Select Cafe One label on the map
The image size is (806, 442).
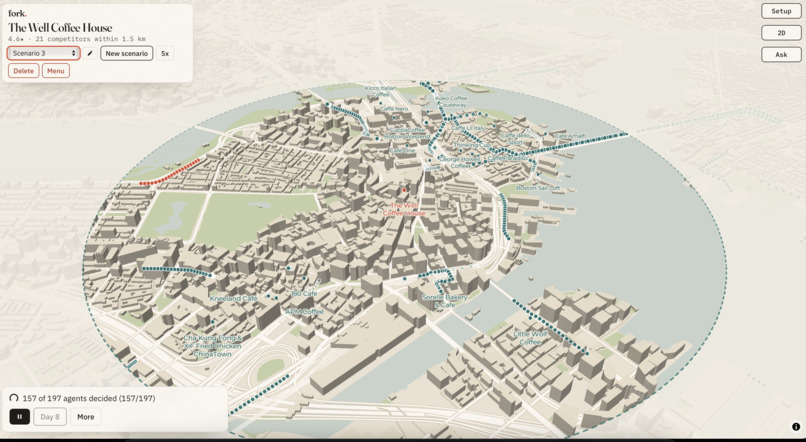coord(401,151)
